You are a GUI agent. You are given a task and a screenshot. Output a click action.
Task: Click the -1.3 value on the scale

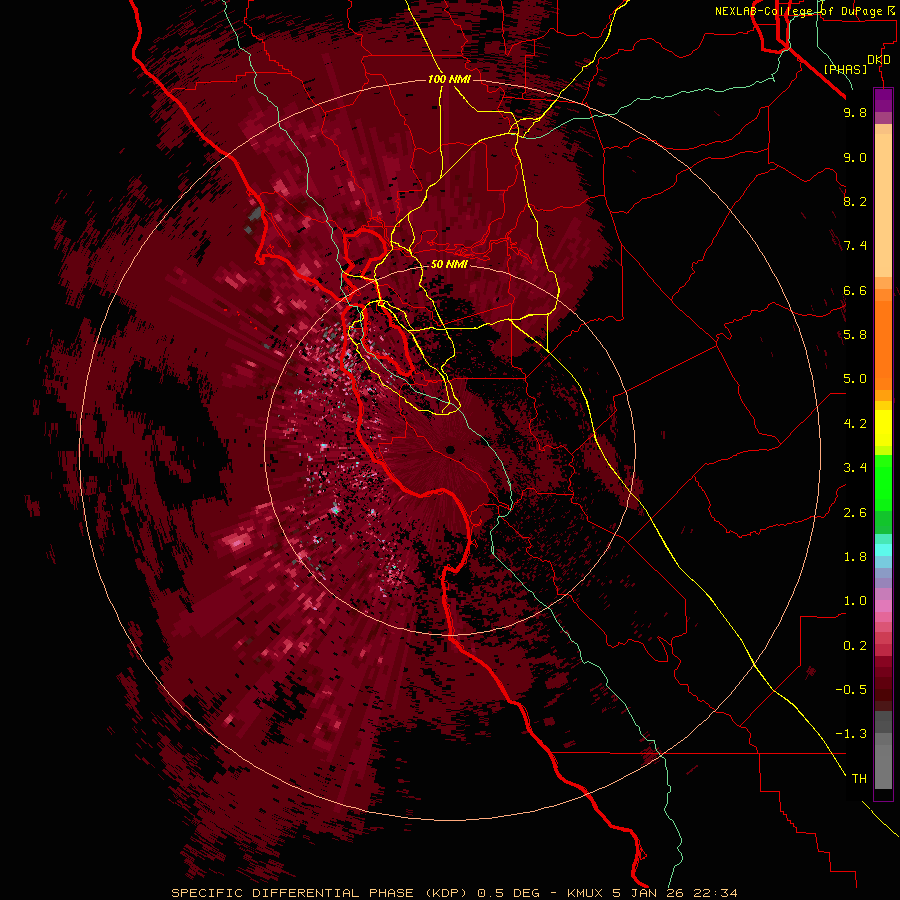[x=851, y=734]
